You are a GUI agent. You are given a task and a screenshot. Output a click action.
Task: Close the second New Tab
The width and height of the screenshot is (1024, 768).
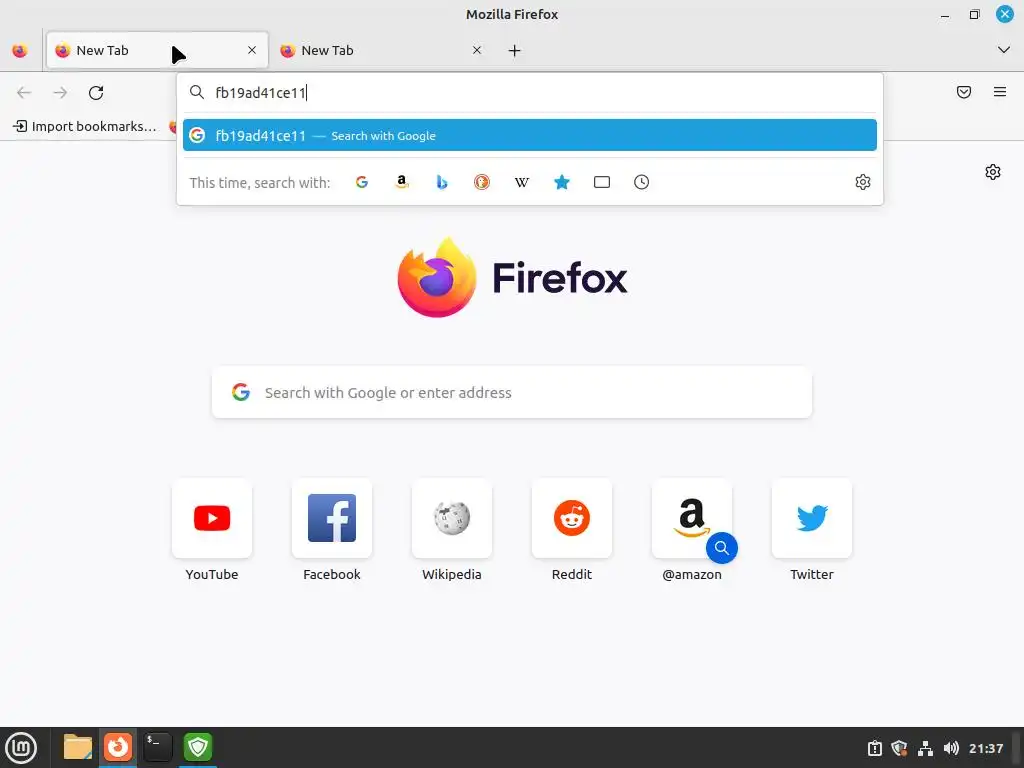(477, 50)
